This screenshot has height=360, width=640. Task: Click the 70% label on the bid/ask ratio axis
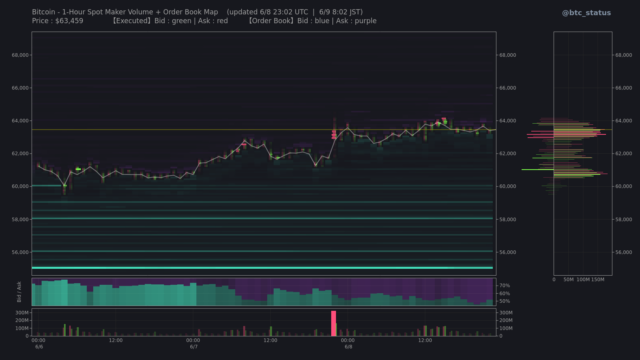(x=504, y=286)
